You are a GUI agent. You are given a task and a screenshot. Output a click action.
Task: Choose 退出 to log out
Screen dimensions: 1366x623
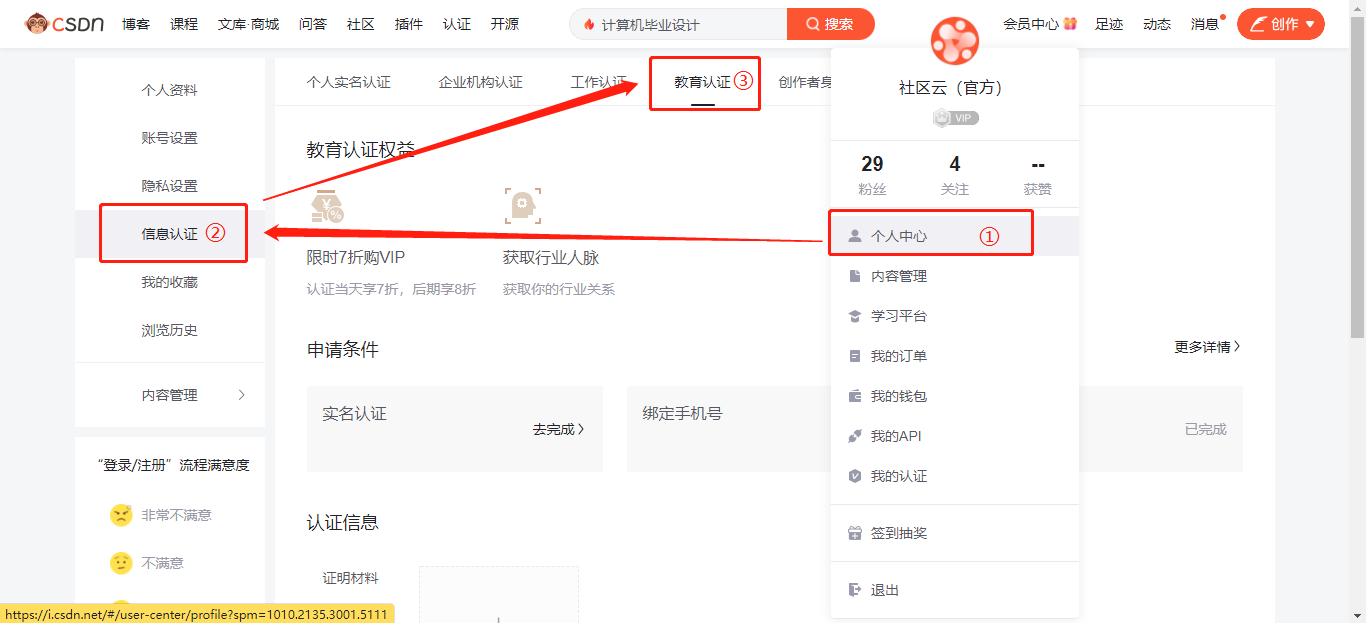(x=955, y=590)
